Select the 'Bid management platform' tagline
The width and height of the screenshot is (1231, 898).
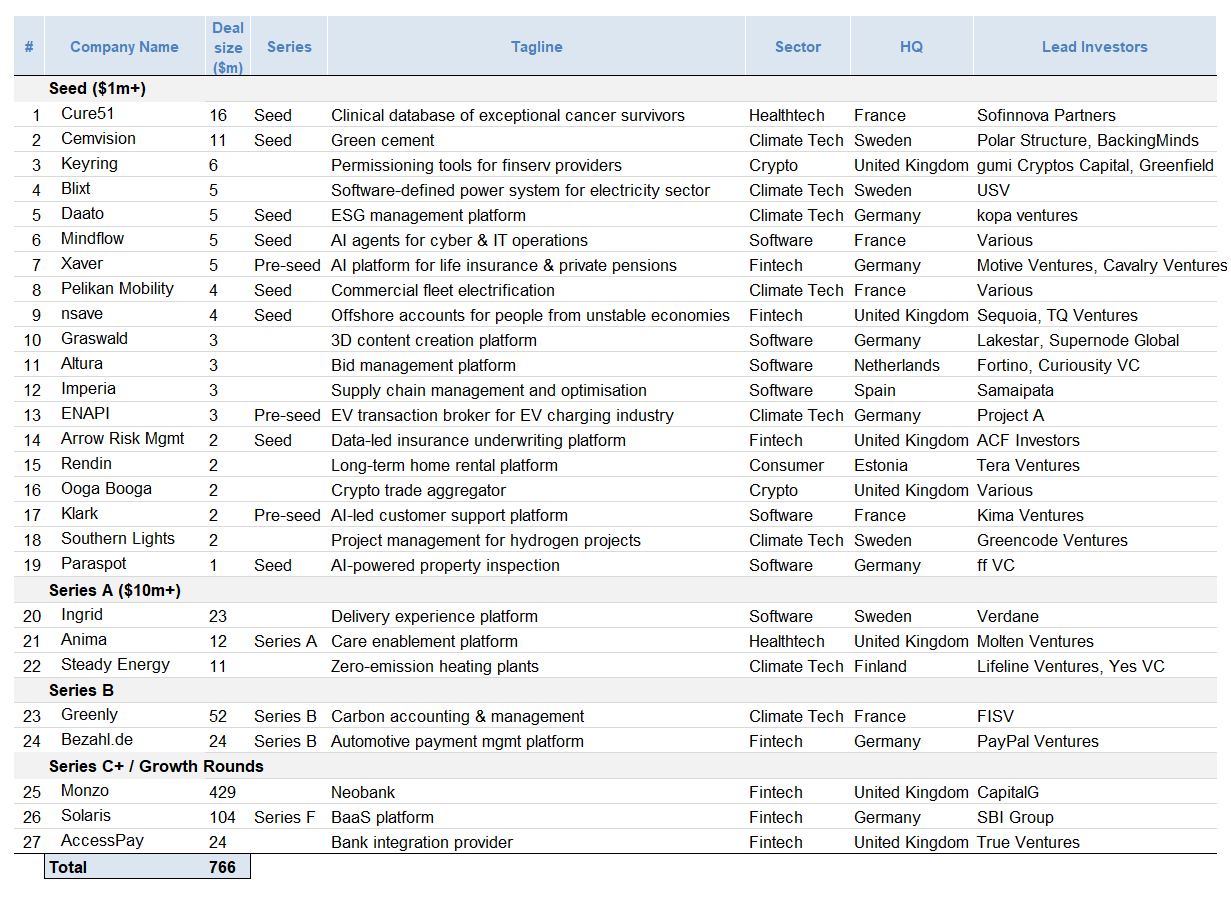click(423, 365)
